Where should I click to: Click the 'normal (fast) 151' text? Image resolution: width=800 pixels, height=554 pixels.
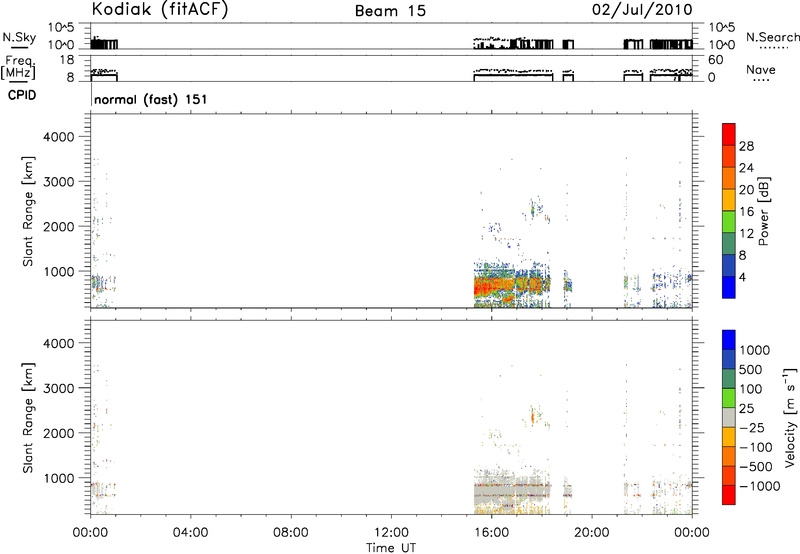coord(151,99)
